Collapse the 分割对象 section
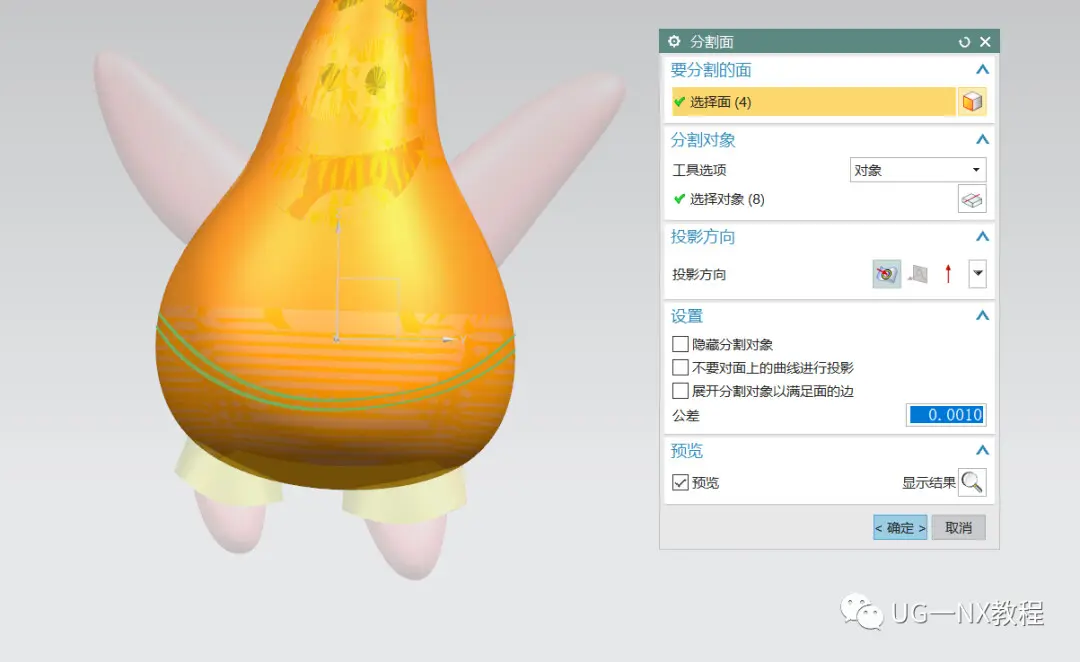 point(982,140)
